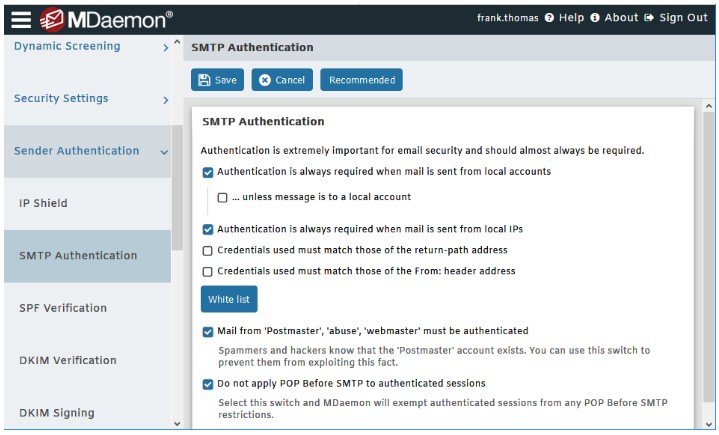Image resolution: width=719 pixels, height=435 pixels.
Task: Click the Cancel X circle icon
Action: [265, 80]
